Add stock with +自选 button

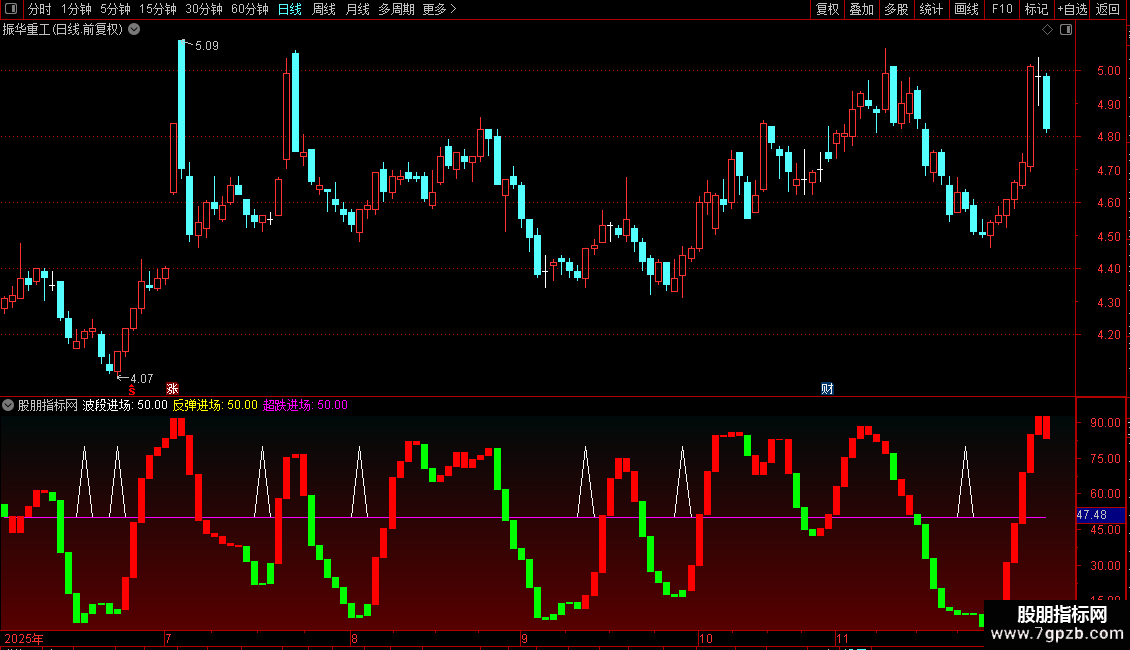(1072, 9)
